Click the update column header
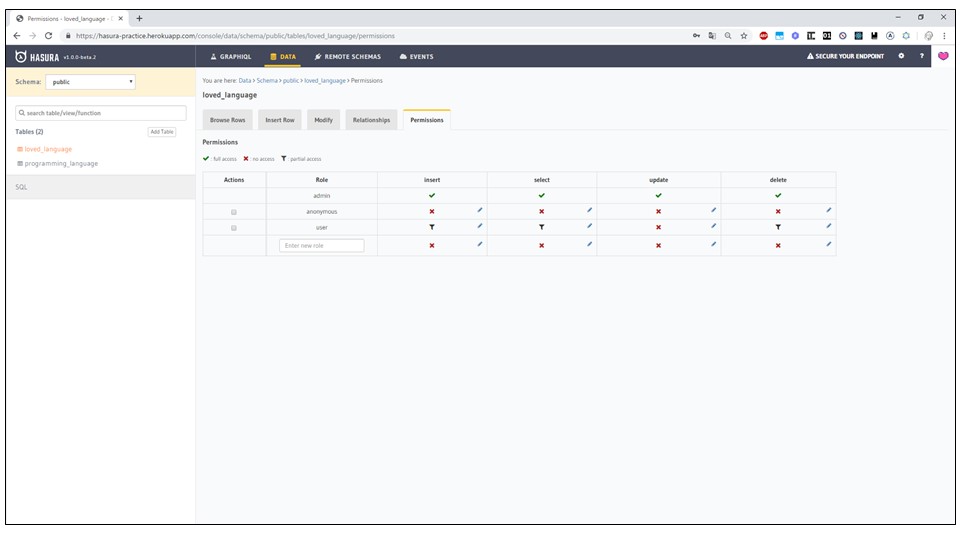This screenshot has width=960, height=540. (x=659, y=180)
